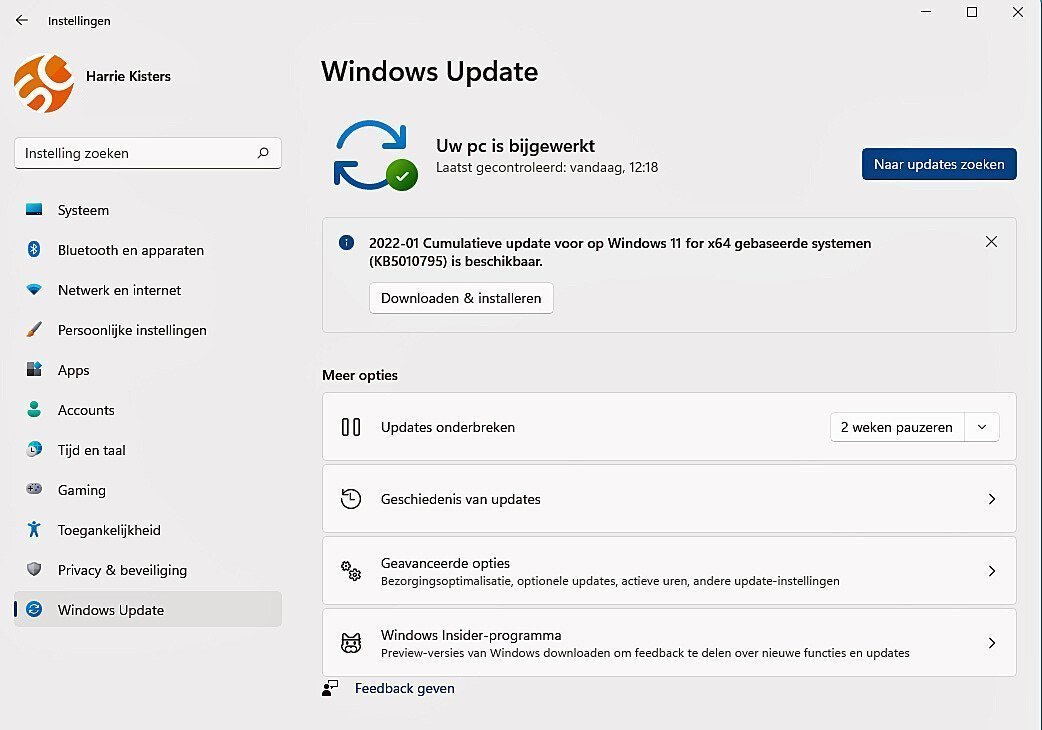Click the pause icon for Updates onderbreken

click(351, 426)
